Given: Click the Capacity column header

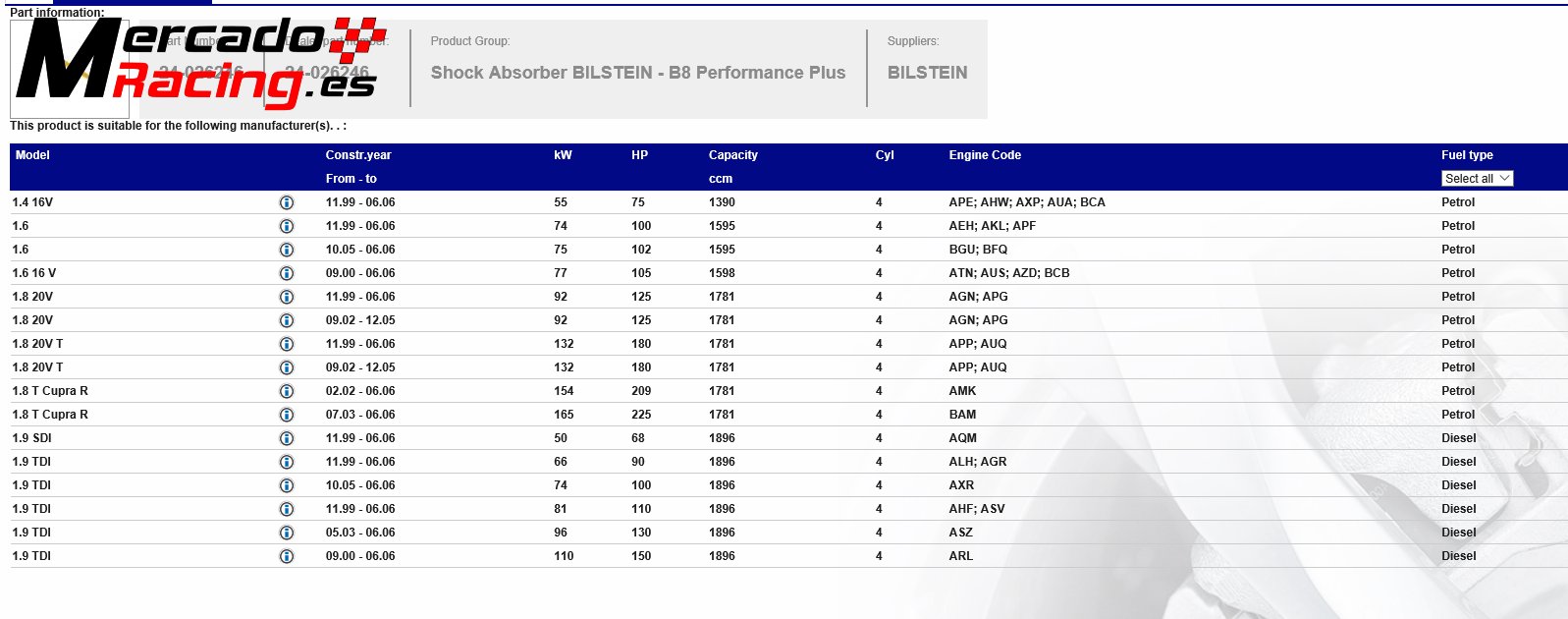Looking at the screenshot, I should pyautogui.click(x=732, y=155).
